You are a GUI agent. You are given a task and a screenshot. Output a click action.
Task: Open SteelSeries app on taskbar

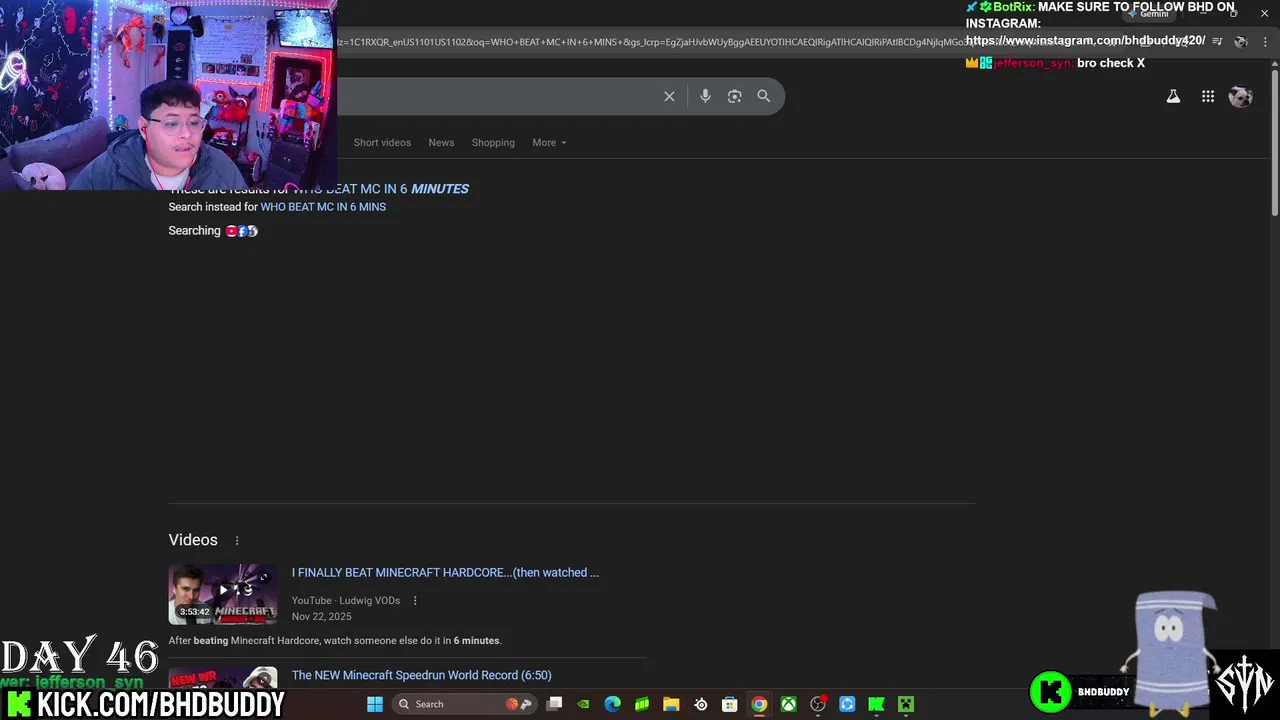click(700, 704)
